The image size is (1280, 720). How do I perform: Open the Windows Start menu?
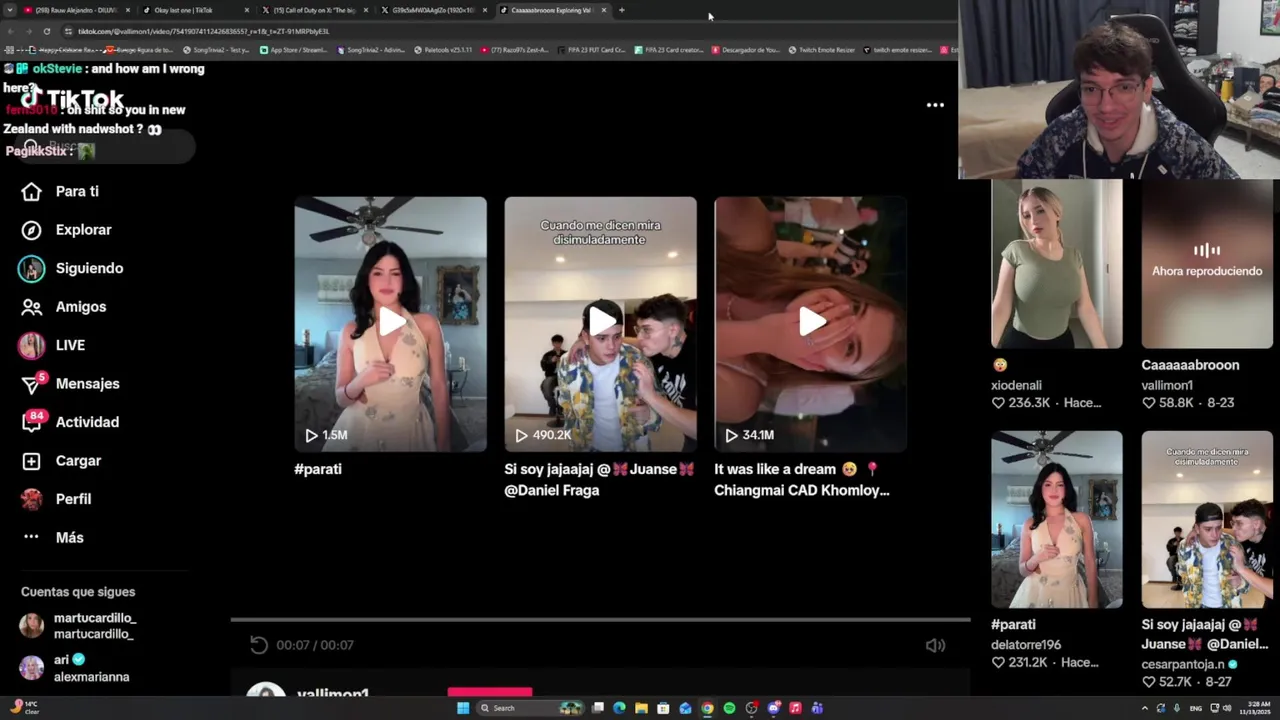pos(463,708)
